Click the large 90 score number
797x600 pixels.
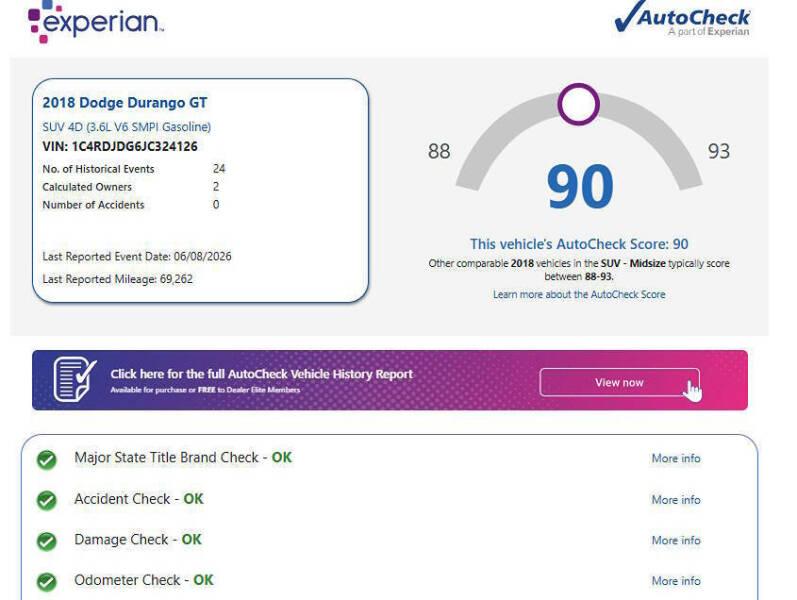click(580, 187)
